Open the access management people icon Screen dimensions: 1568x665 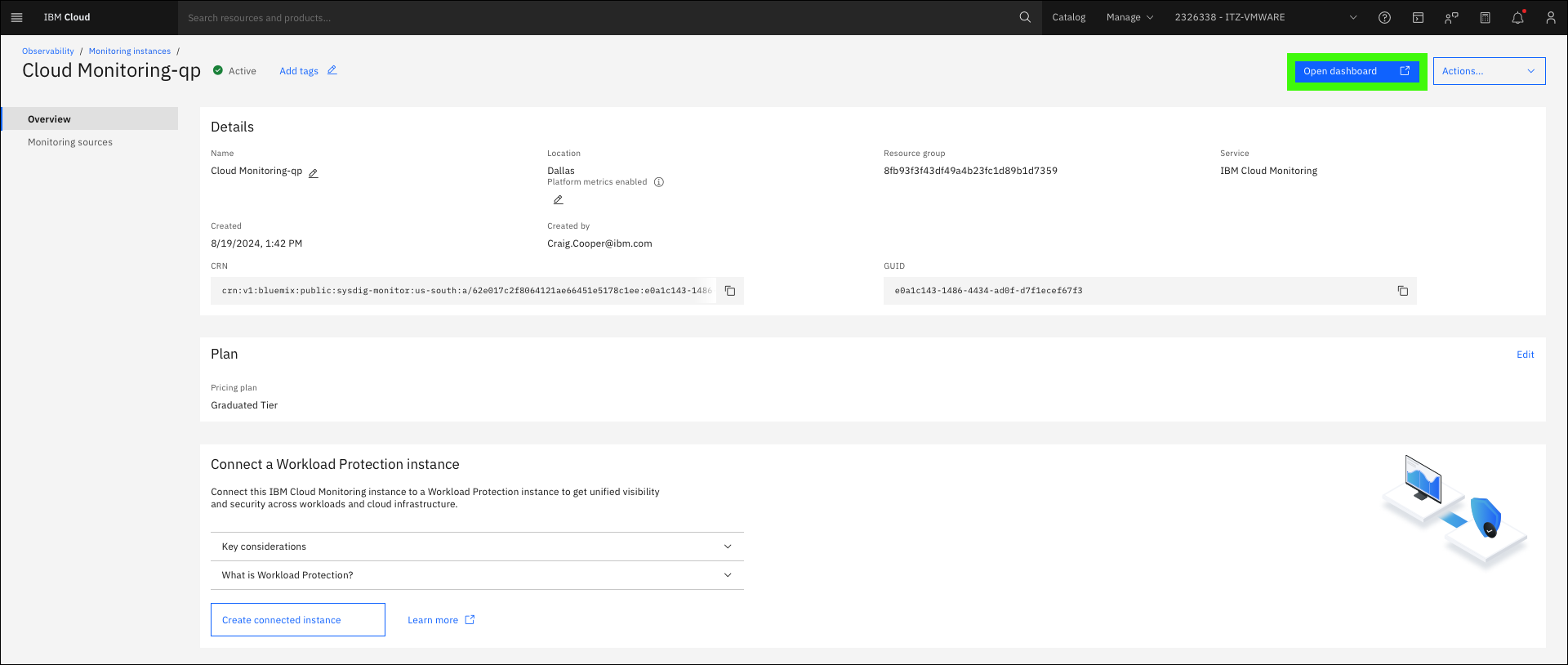[1451, 17]
